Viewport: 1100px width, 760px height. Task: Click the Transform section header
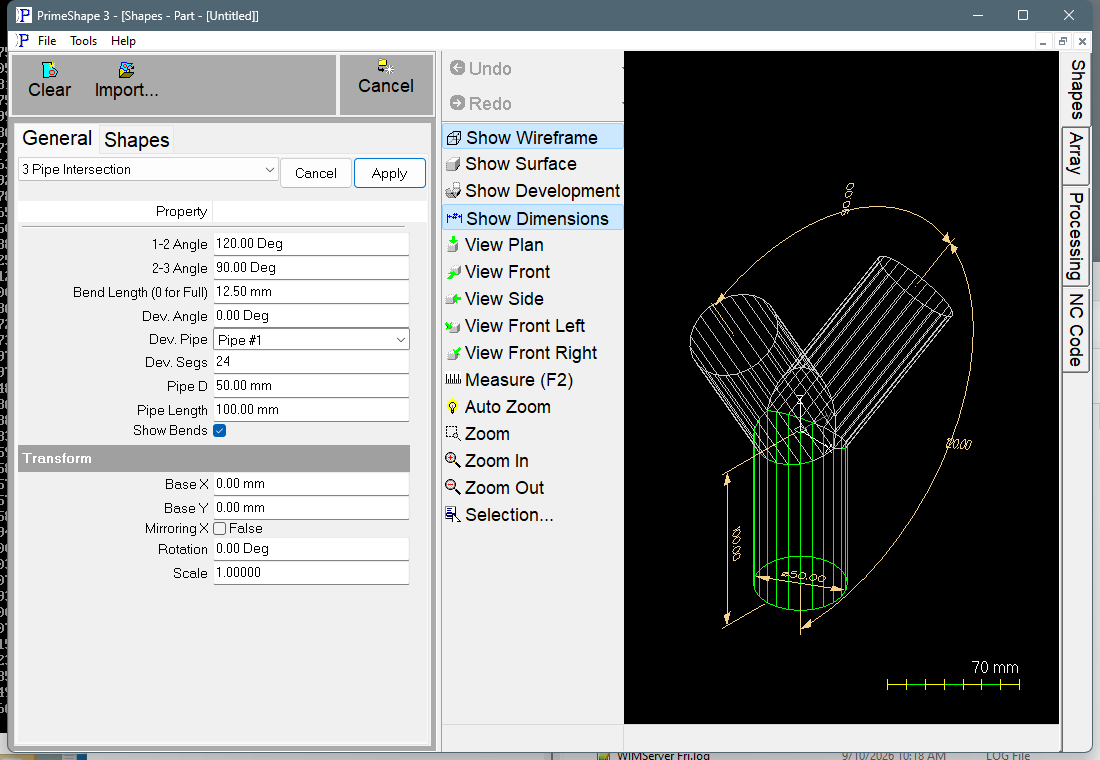pos(214,458)
